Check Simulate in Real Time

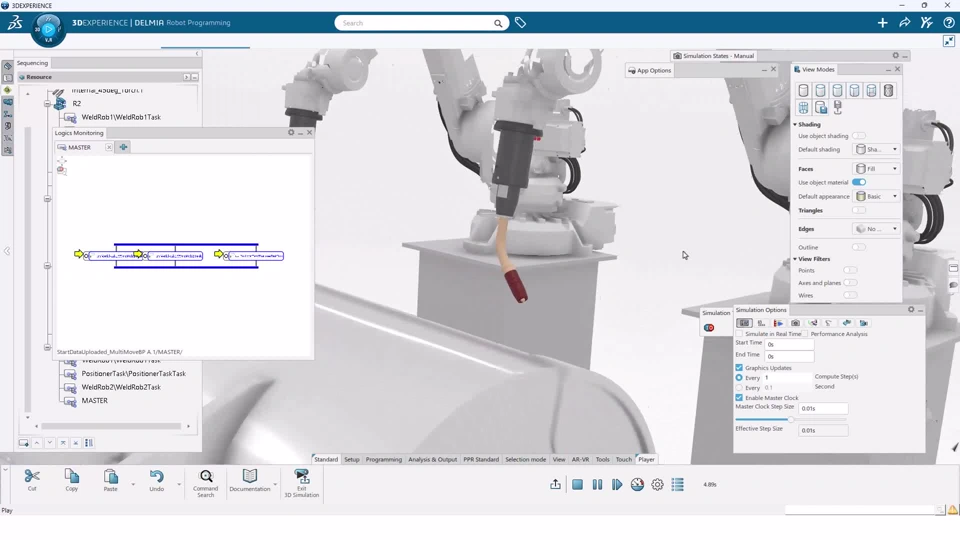click(739, 334)
